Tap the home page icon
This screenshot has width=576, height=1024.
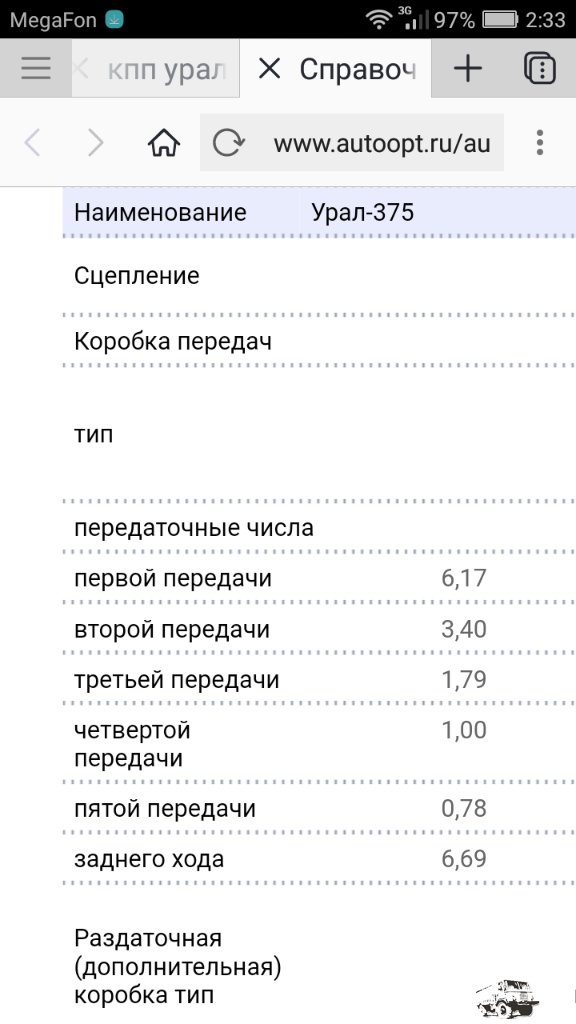tap(163, 142)
